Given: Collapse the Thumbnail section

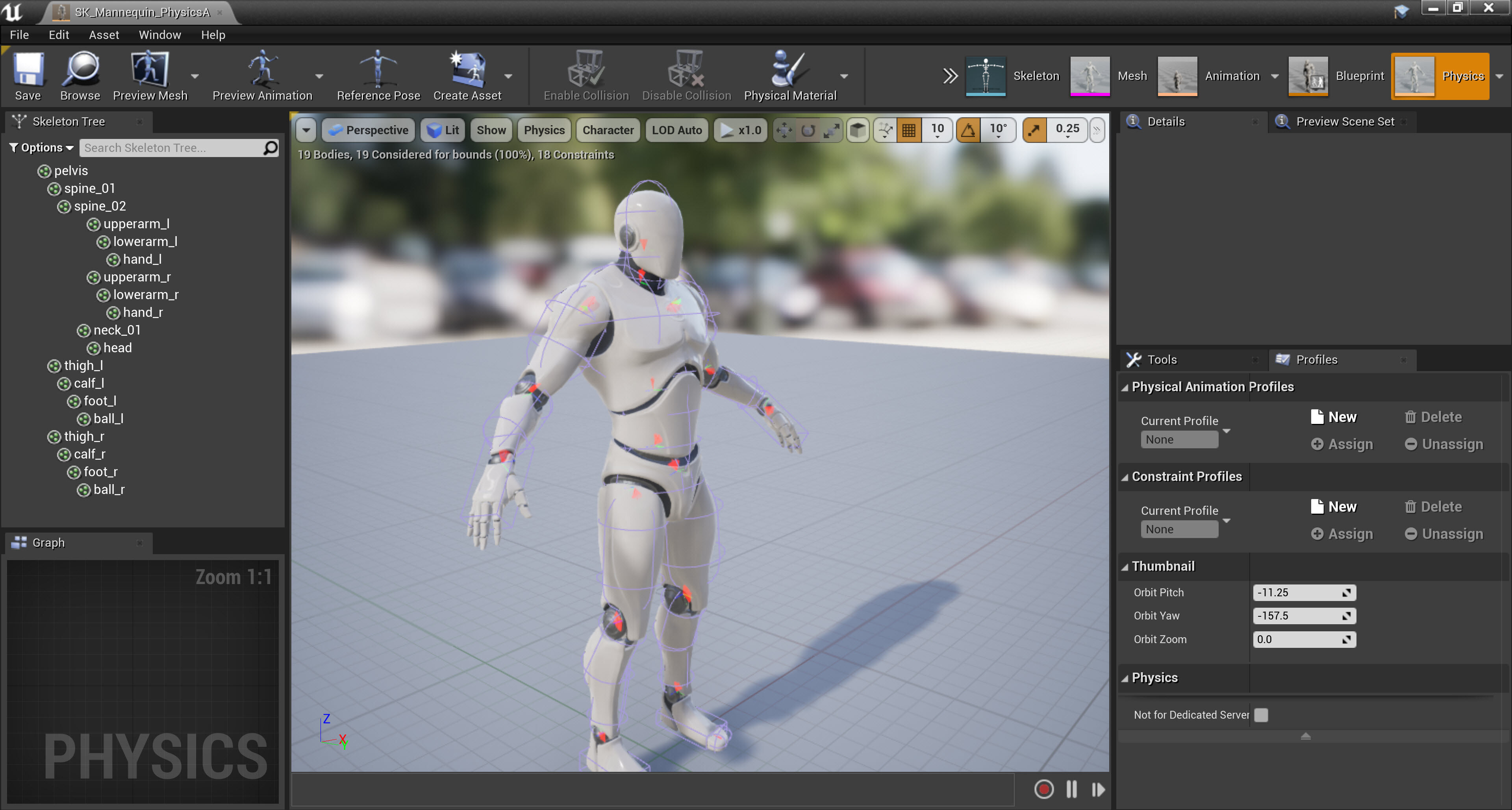Looking at the screenshot, I should 1125,567.
